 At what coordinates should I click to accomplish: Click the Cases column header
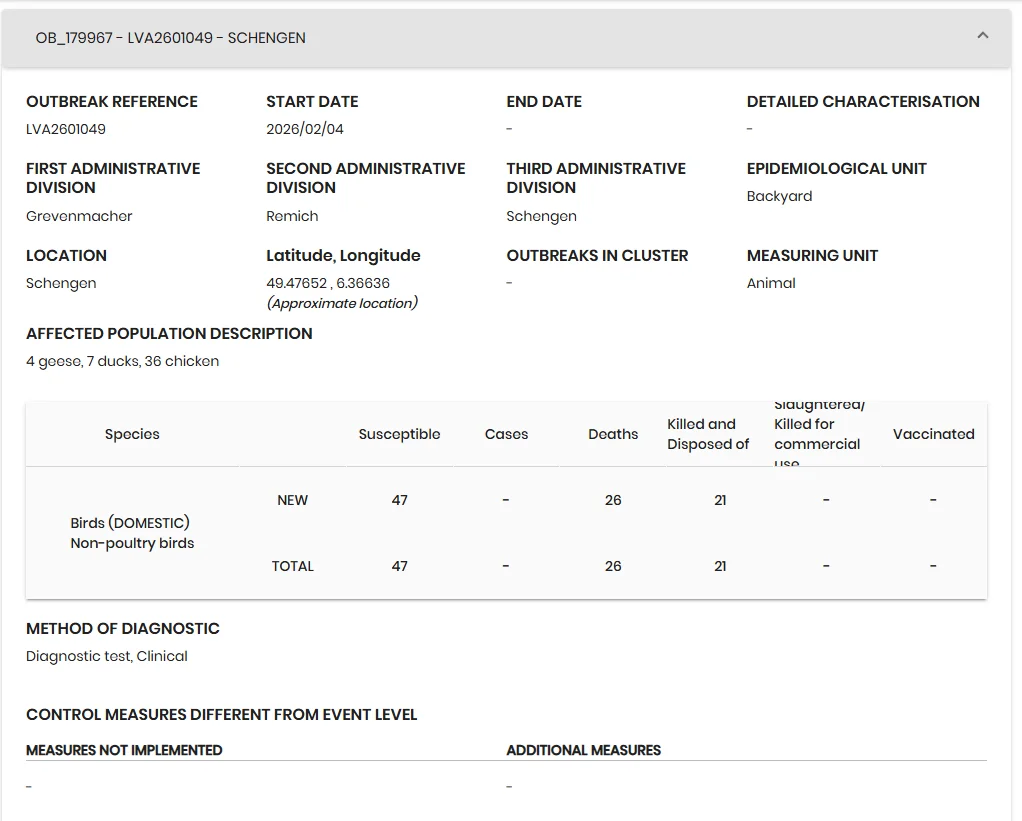point(506,434)
